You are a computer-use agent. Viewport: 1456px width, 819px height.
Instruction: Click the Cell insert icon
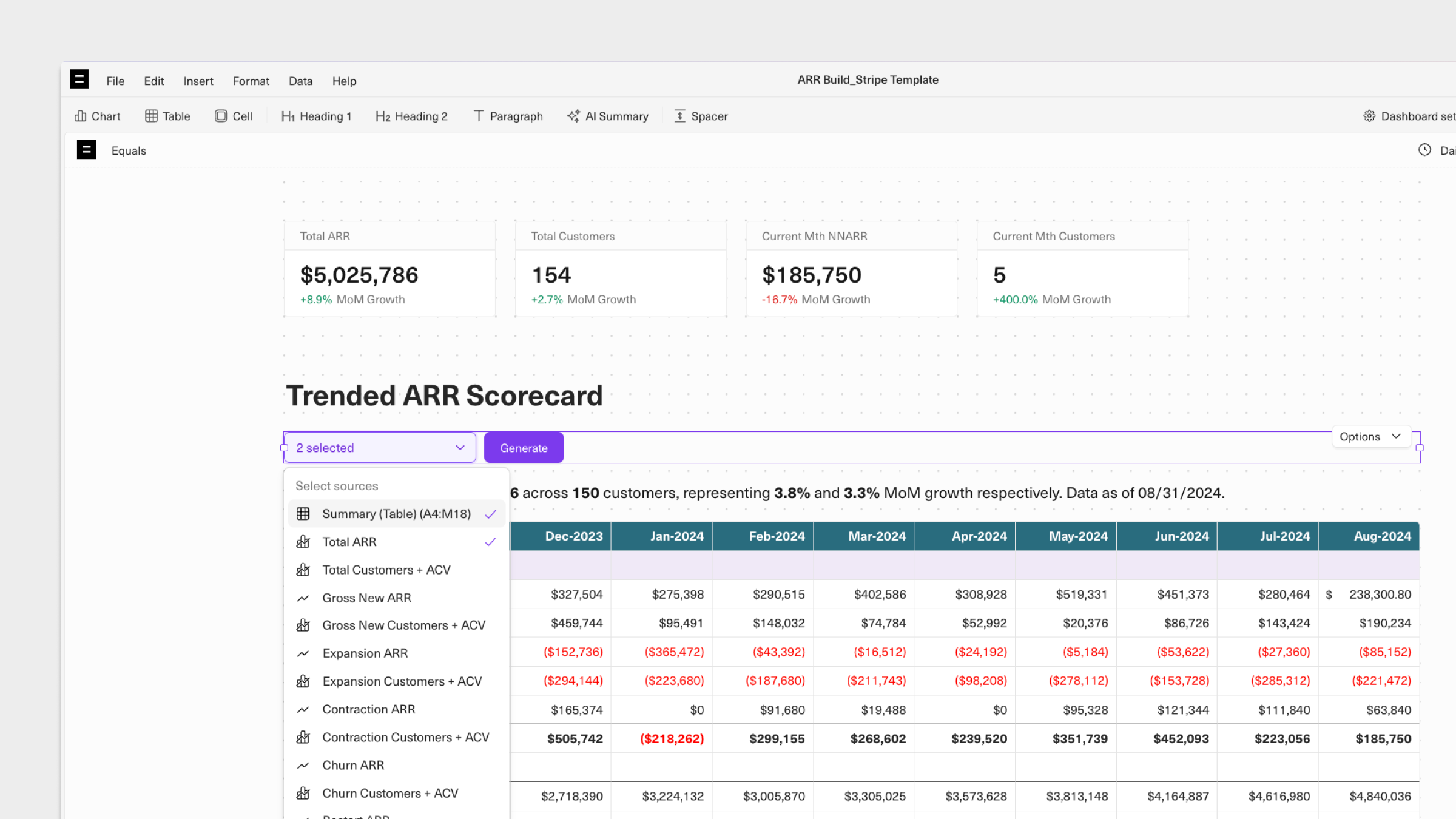(233, 116)
